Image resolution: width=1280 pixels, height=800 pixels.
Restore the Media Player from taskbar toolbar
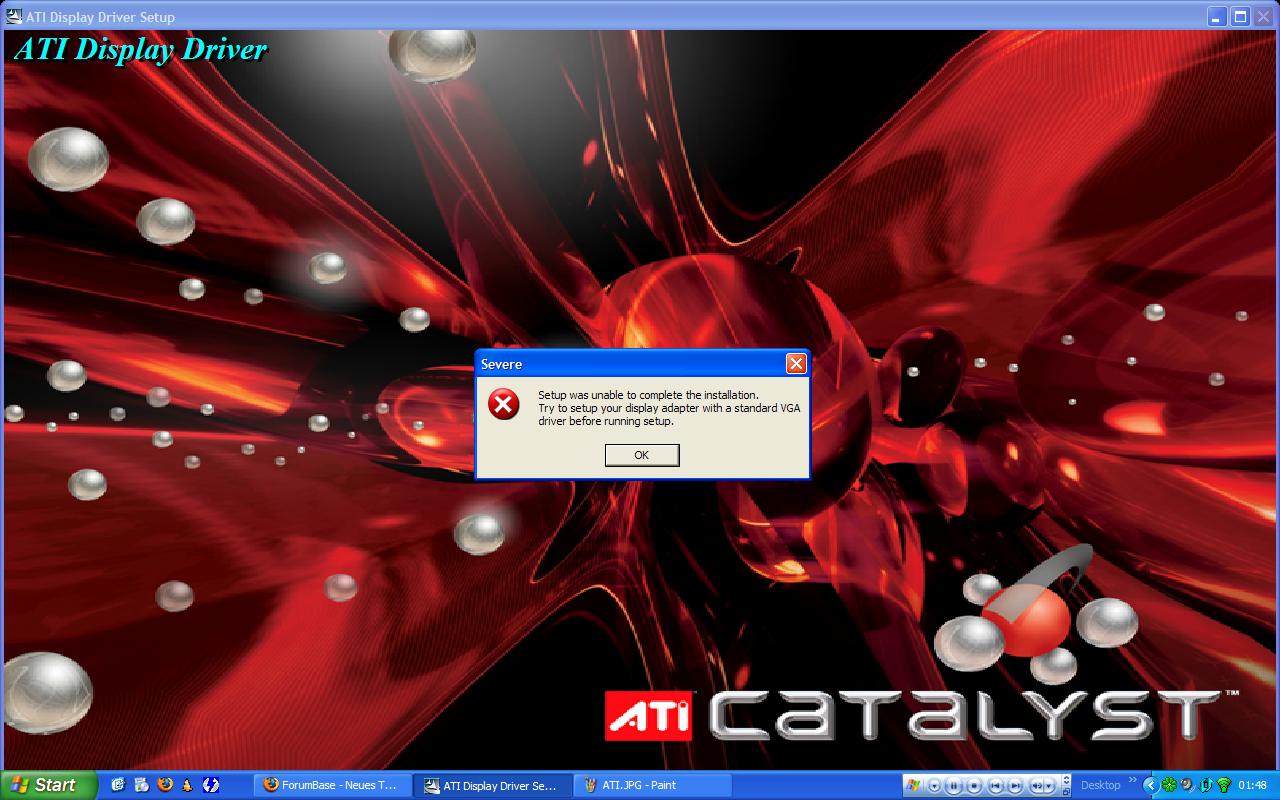pyautogui.click(x=1066, y=792)
